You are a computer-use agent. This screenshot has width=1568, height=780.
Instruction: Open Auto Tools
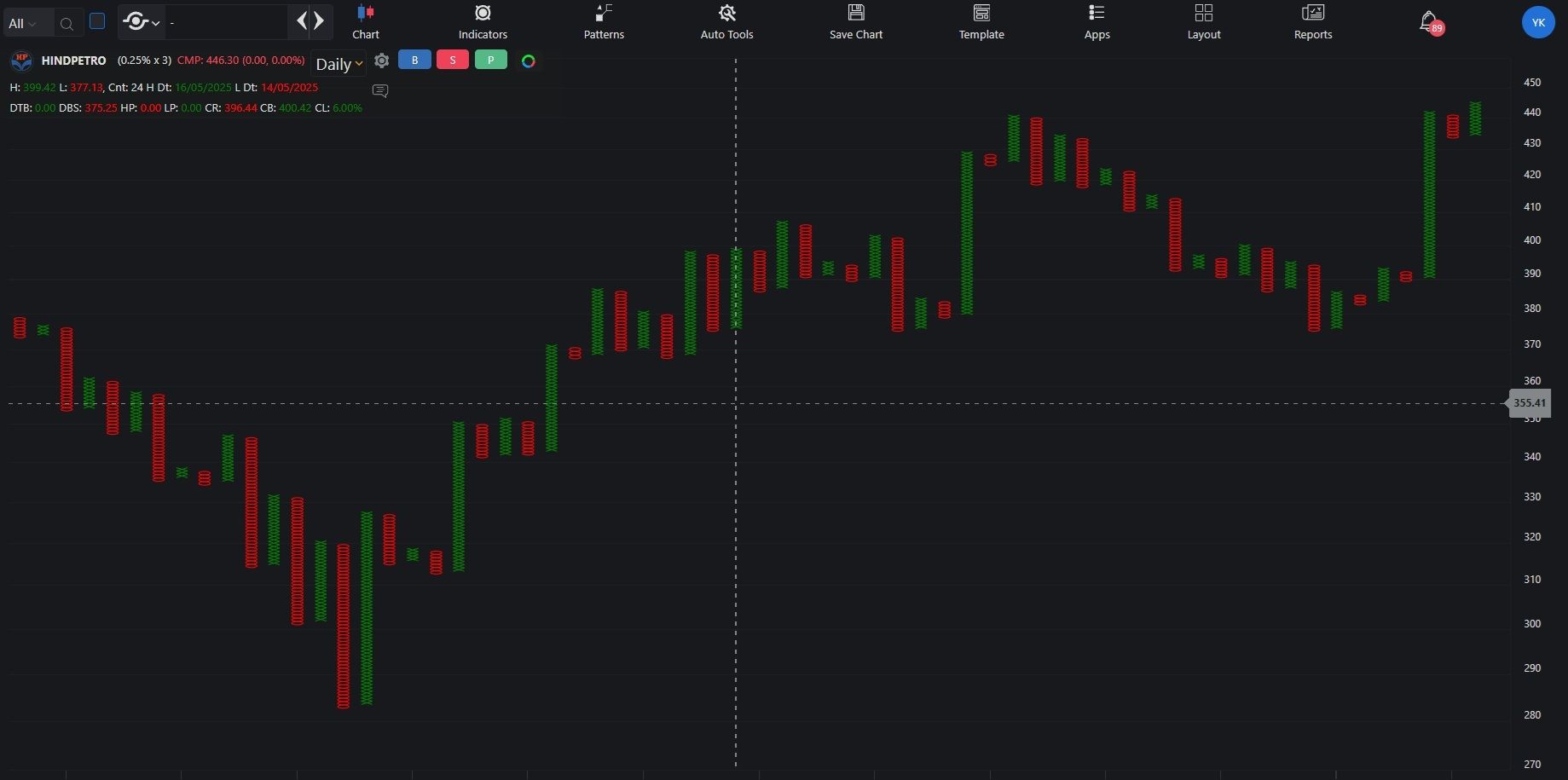click(726, 22)
